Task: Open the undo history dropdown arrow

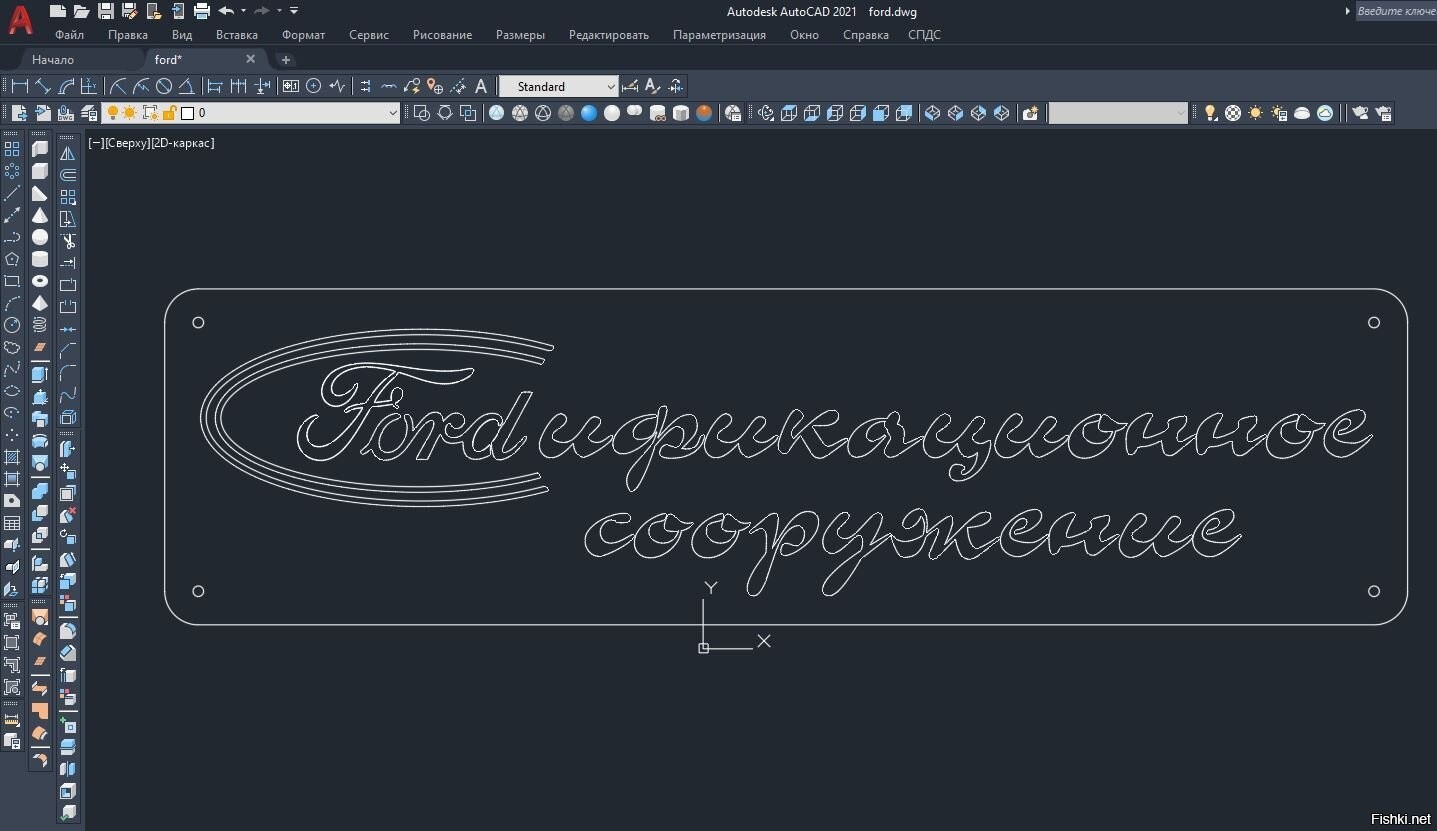Action: 243,11
